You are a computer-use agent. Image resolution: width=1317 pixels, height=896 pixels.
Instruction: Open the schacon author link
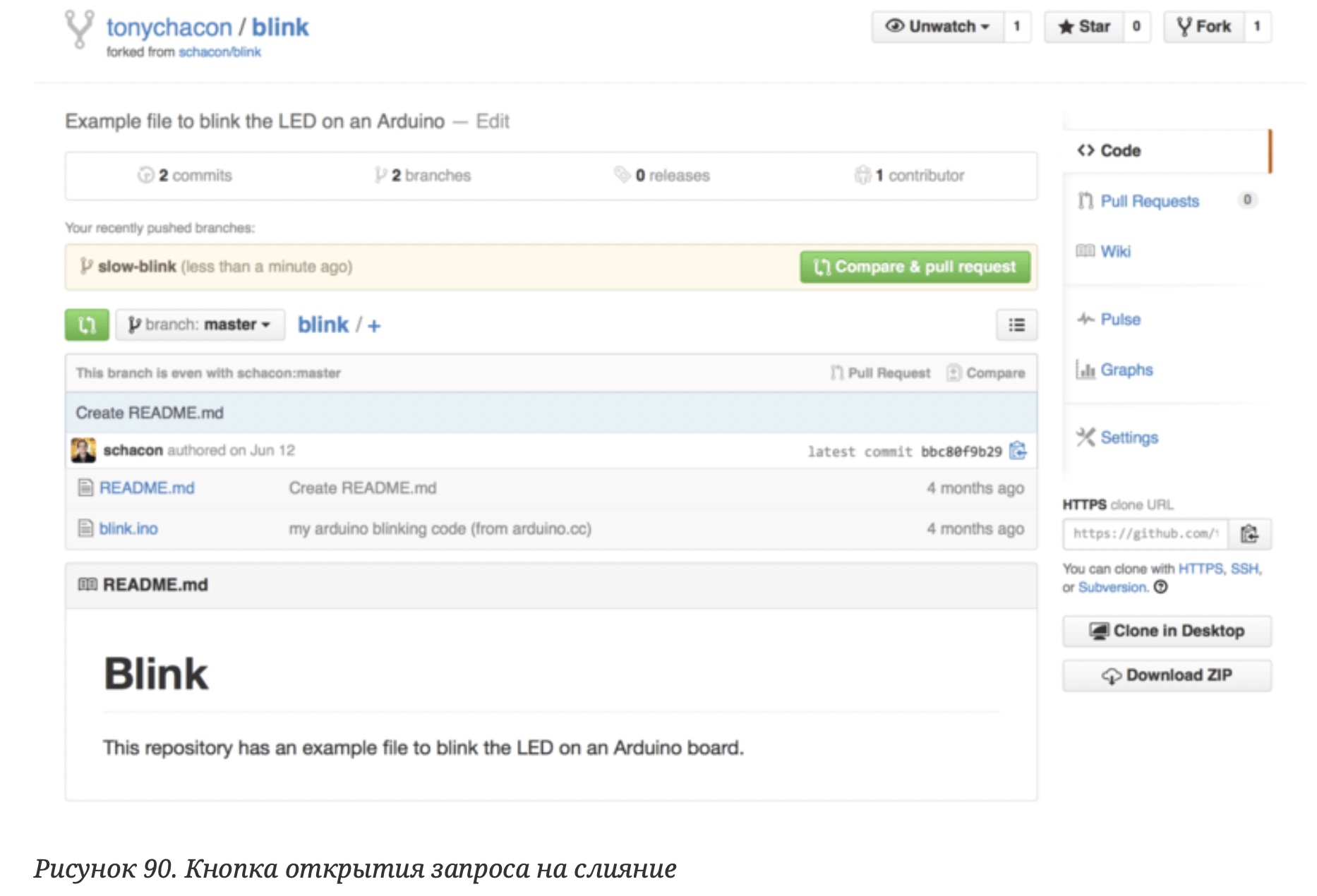(133, 450)
